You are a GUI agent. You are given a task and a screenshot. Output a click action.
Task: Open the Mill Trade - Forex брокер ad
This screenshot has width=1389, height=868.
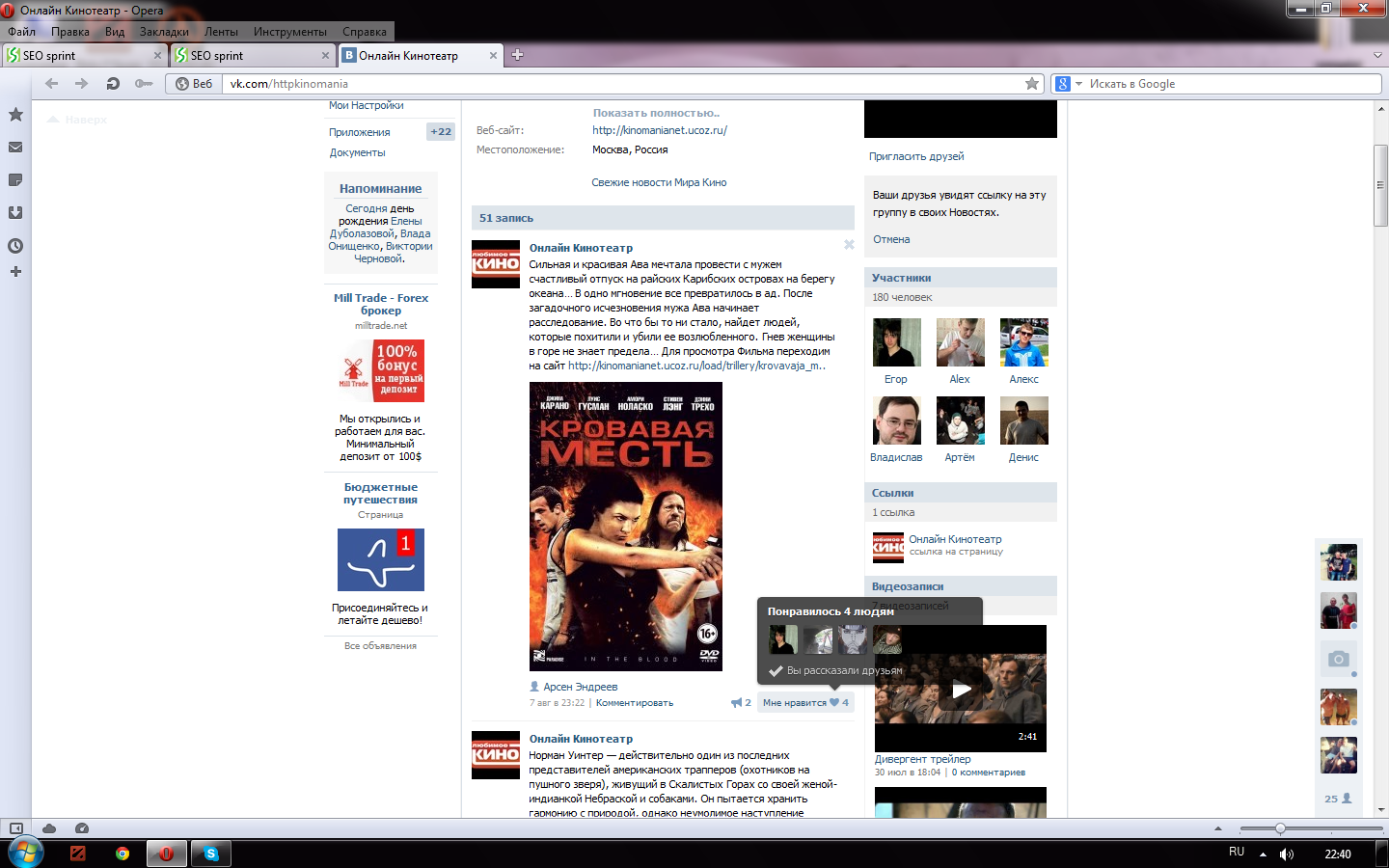pyautogui.click(x=381, y=304)
